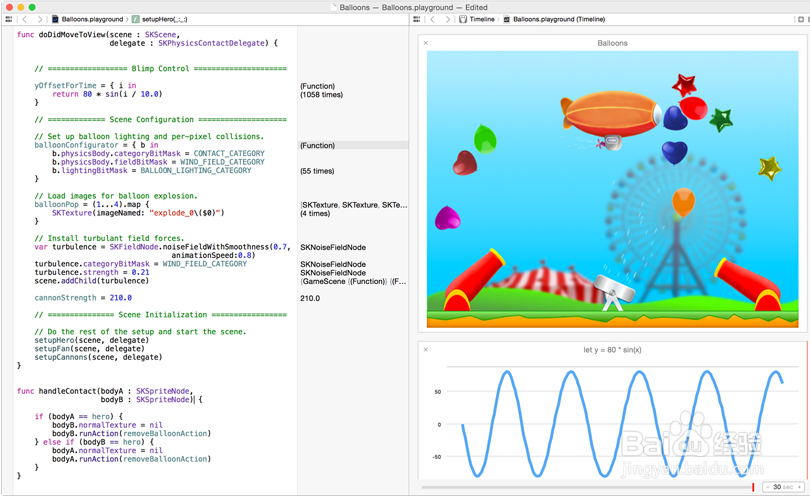Select Balloons.playground (Timeline) in the jump bar
Screen dimensions: 810x497
click(558, 19)
